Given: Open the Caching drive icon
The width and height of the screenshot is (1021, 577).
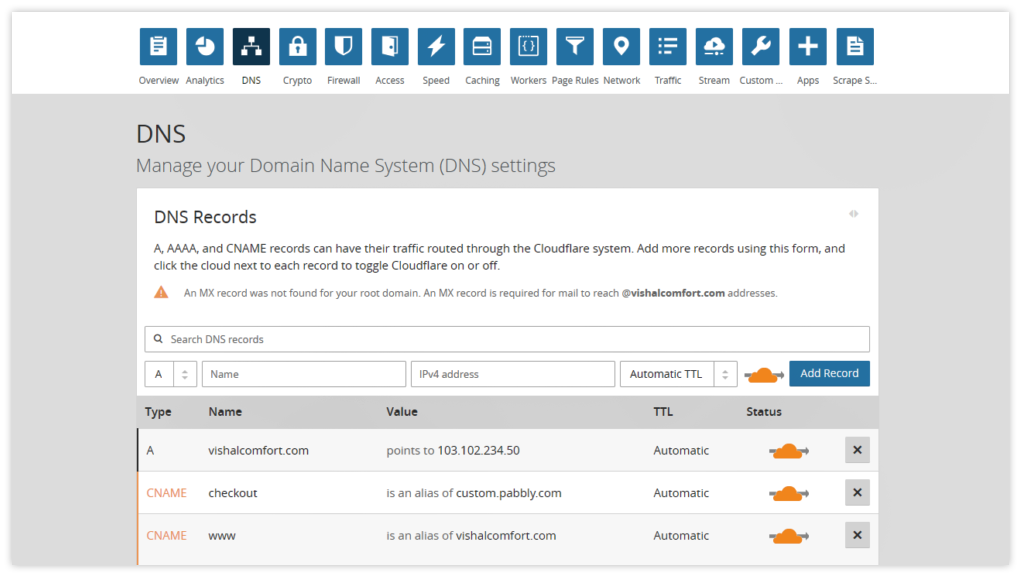Looking at the screenshot, I should pos(483,46).
